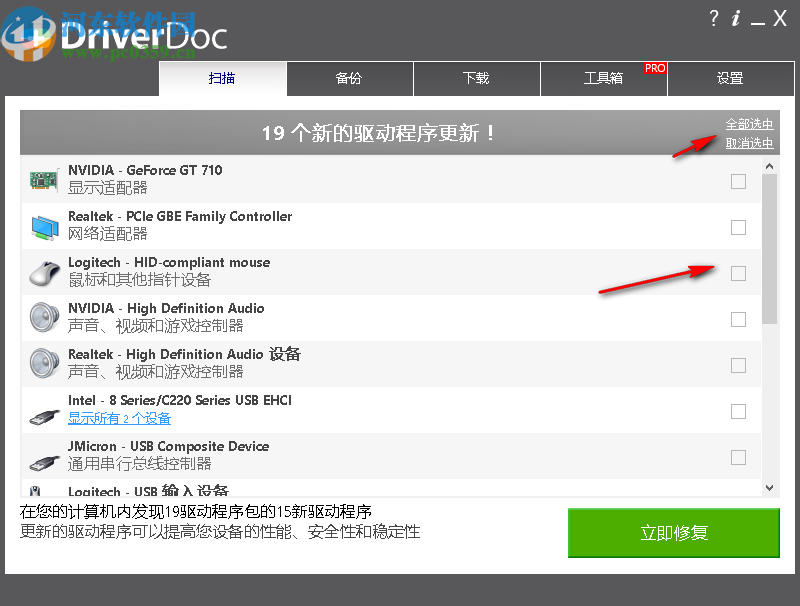Enable the Logitech HID-compliant mouse checkbox
Image resolution: width=800 pixels, height=606 pixels.
tap(738, 273)
